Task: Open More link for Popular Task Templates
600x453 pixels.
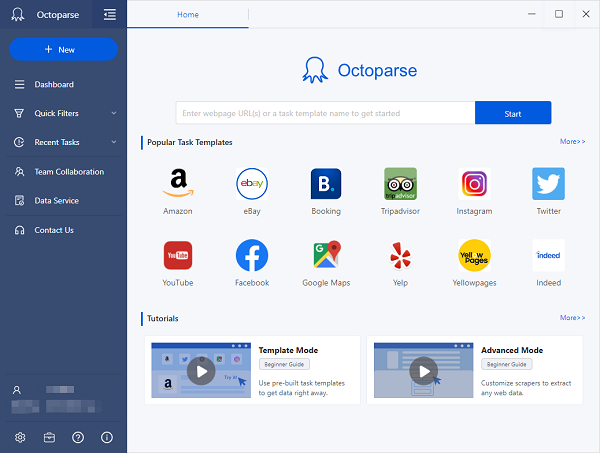Action: [x=572, y=142]
